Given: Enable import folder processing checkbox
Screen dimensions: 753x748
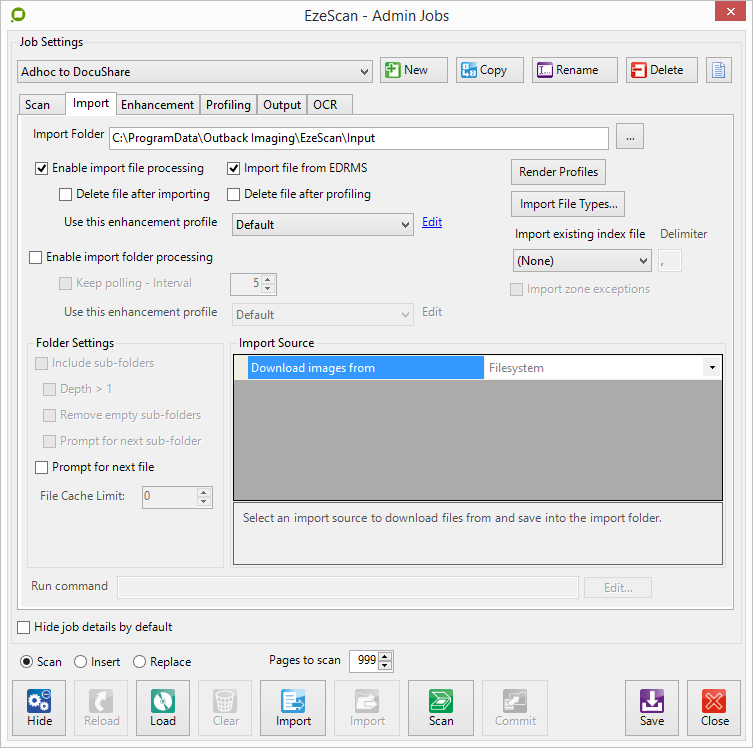Looking at the screenshot, I should [x=37, y=258].
